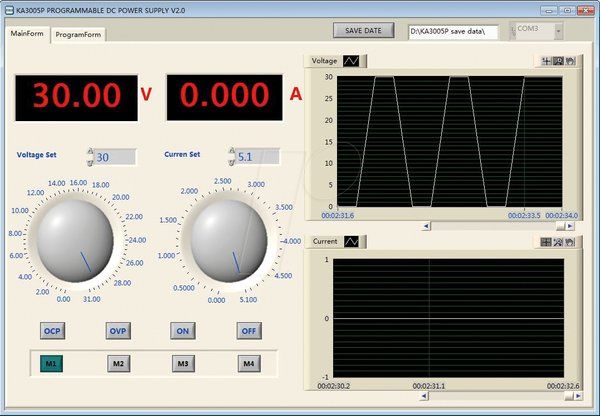Click the voltage knob dial
Screen dimensions: 600x416
pyautogui.click(x=75, y=241)
